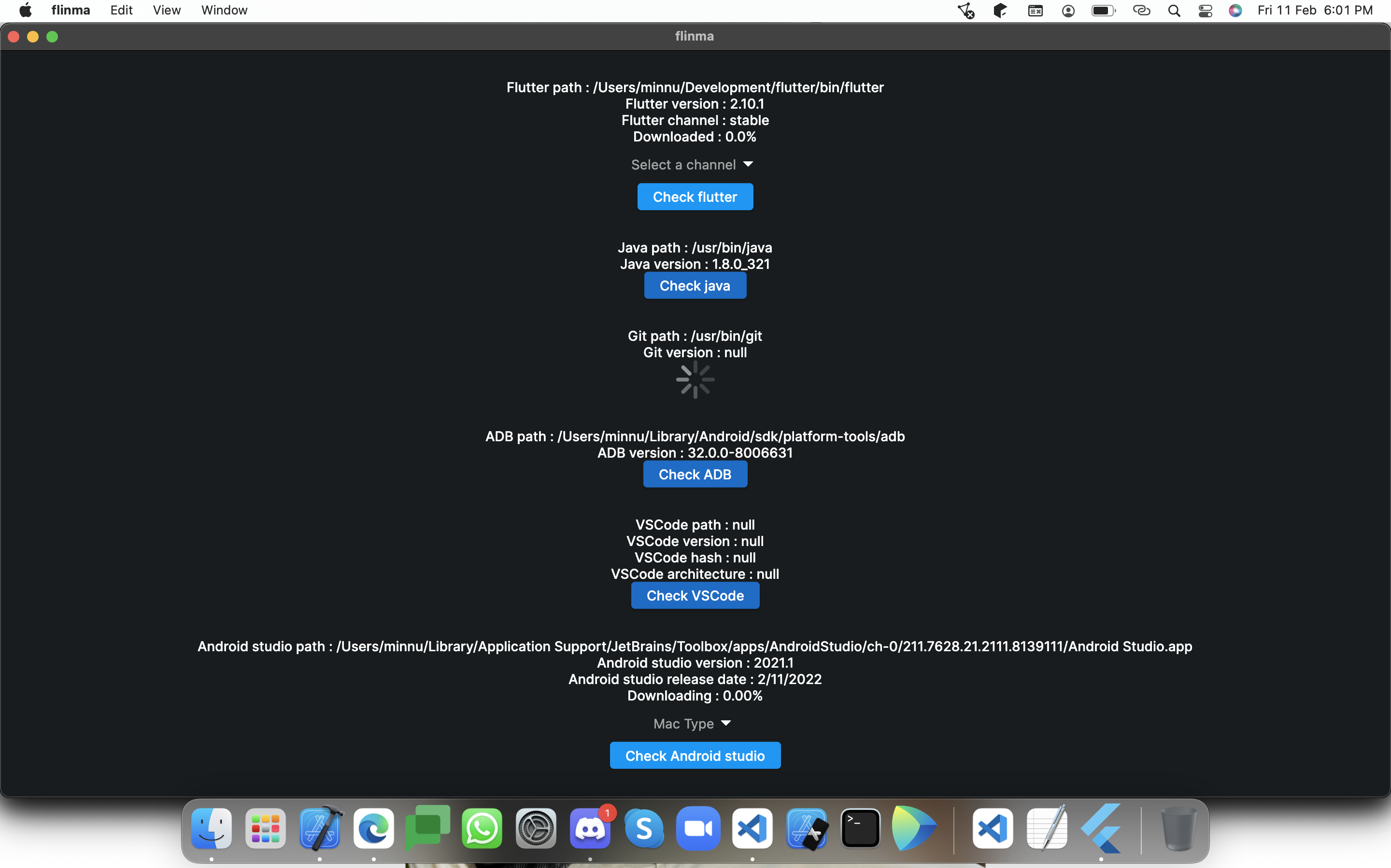Open Zoom in the dock
The height and width of the screenshot is (868, 1391).
coord(698,828)
